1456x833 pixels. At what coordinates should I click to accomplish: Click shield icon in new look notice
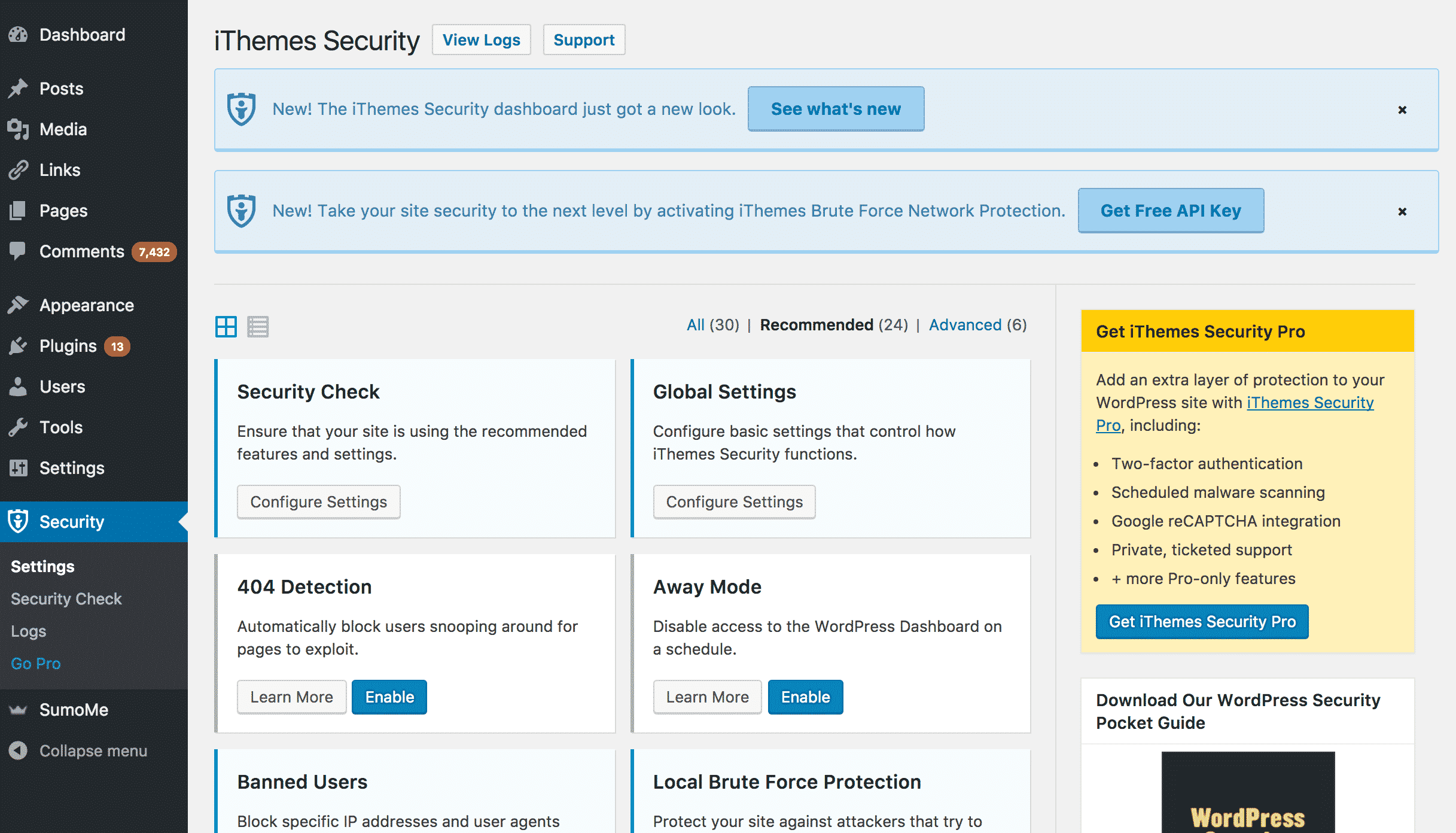(x=242, y=109)
